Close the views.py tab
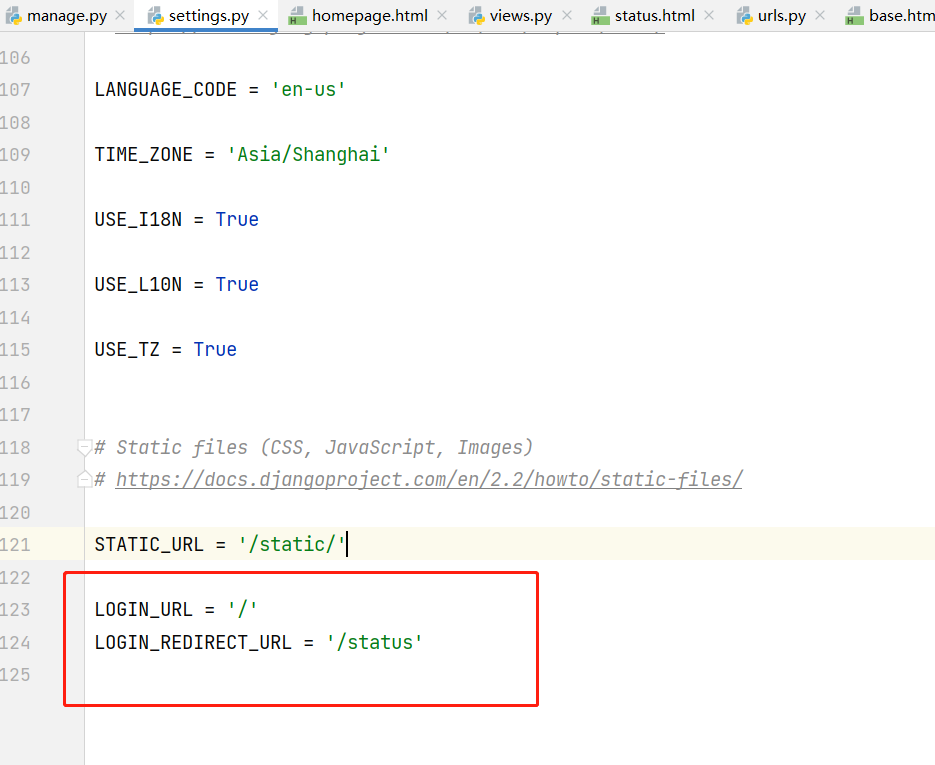935x765 pixels. (567, 16)
